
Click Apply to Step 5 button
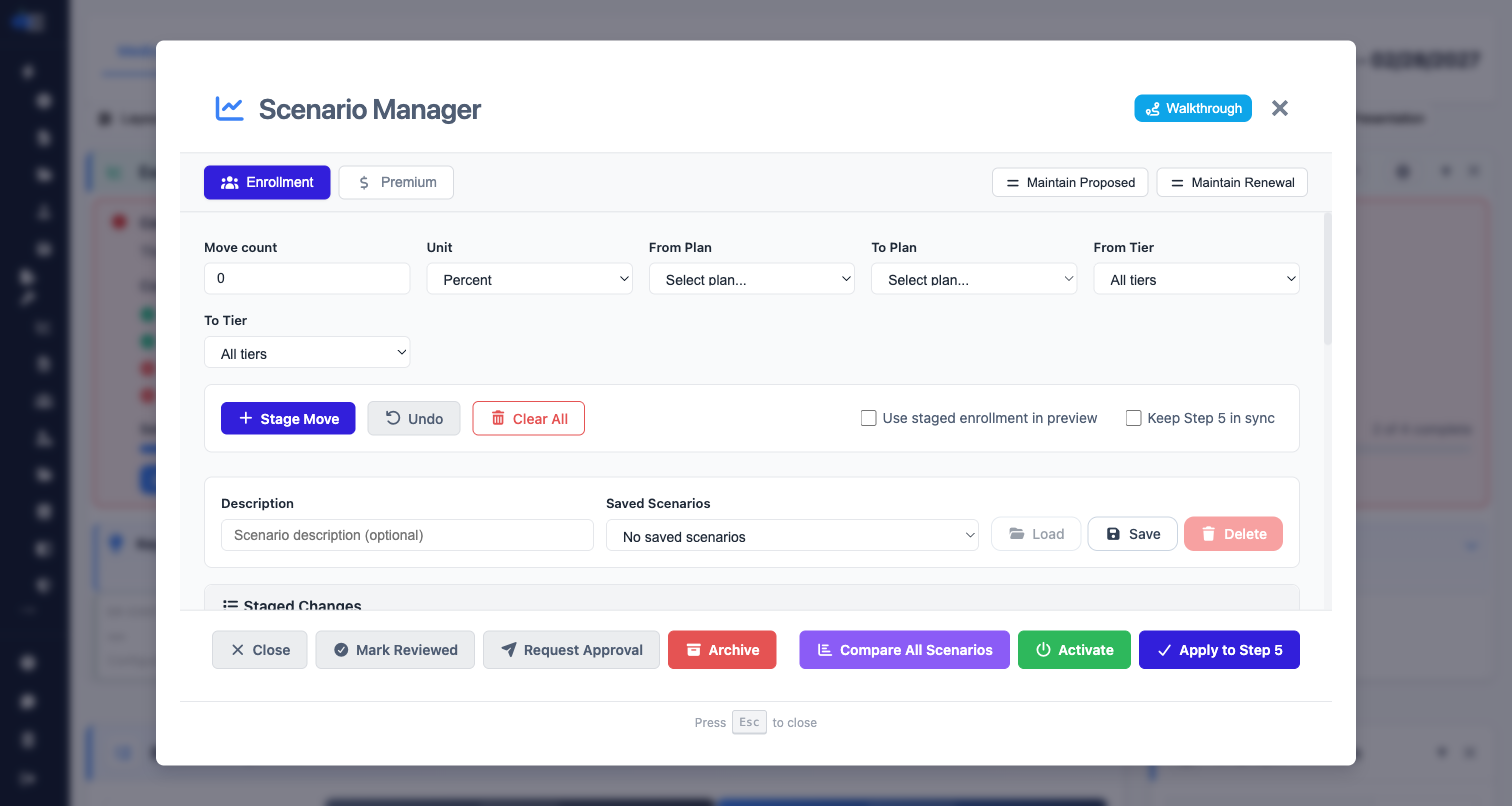1219,650
